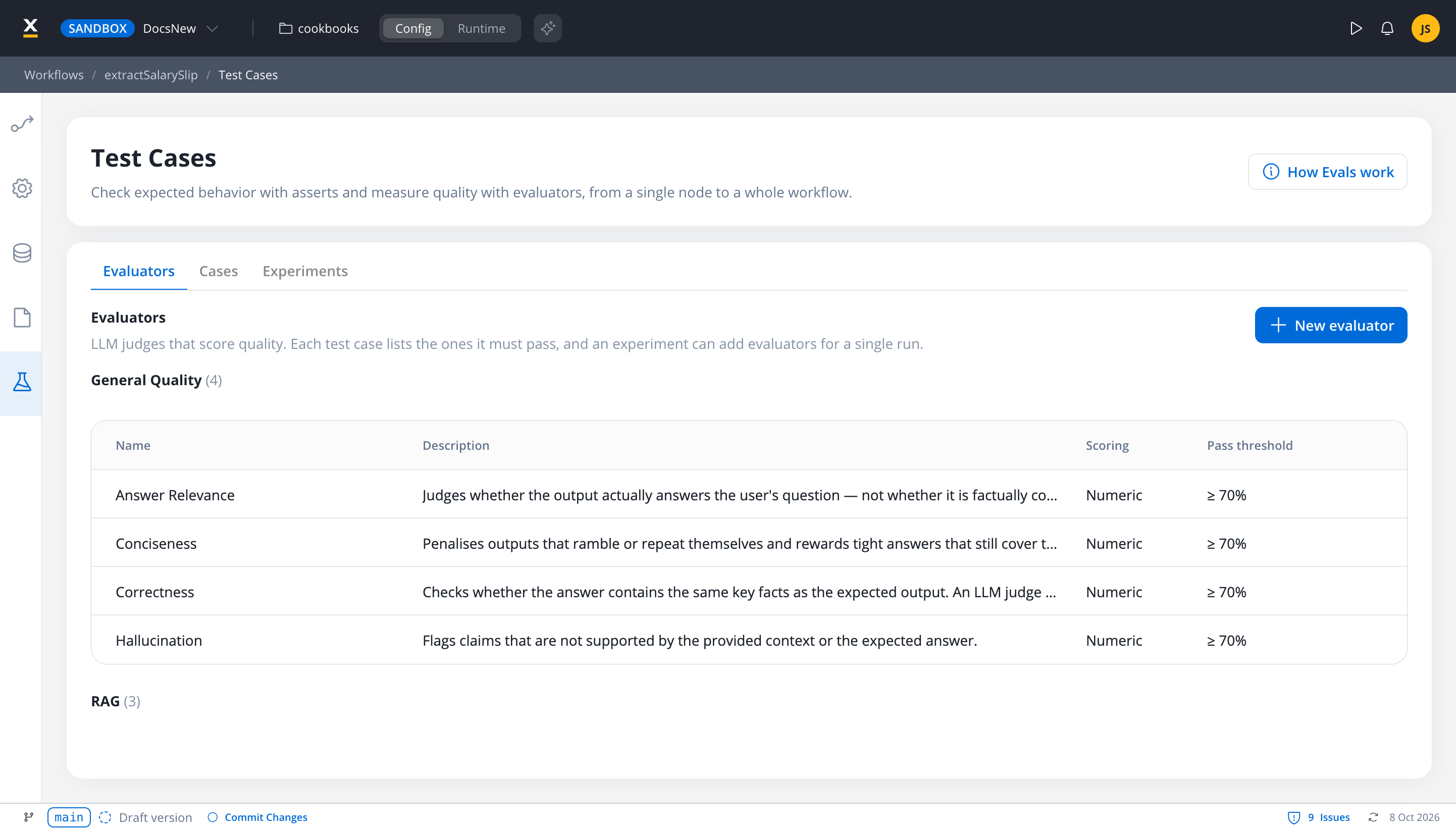Open the notifications bell

click(1387, 28)
